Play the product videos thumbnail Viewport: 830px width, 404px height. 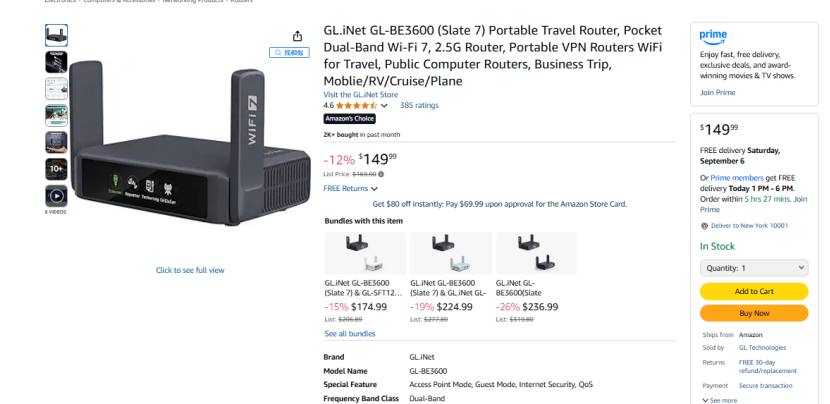pyautogui.click(x=56, y=196)
